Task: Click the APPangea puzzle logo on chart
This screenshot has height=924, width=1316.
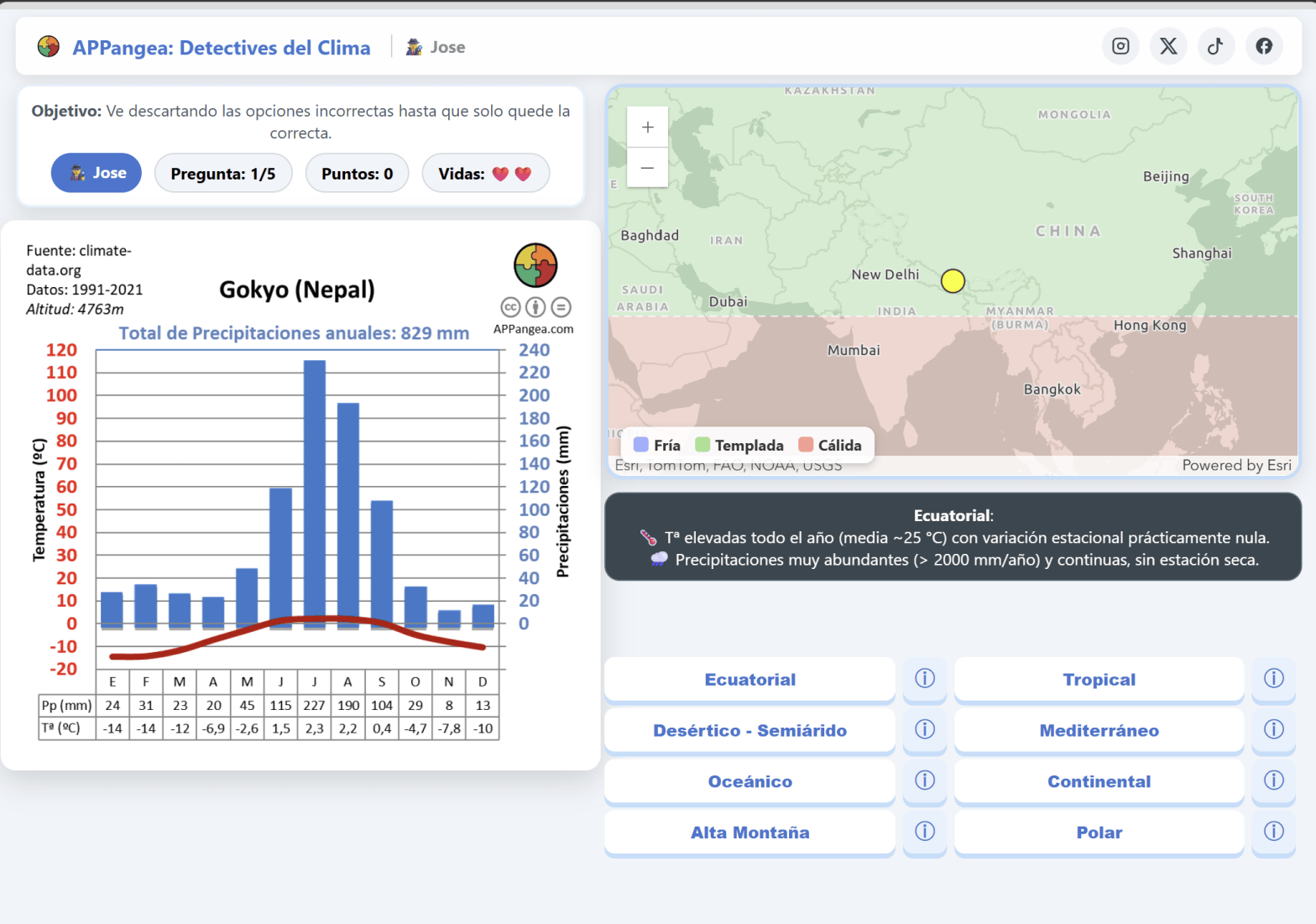Action: pyautogui.click(x=535, y=265)
